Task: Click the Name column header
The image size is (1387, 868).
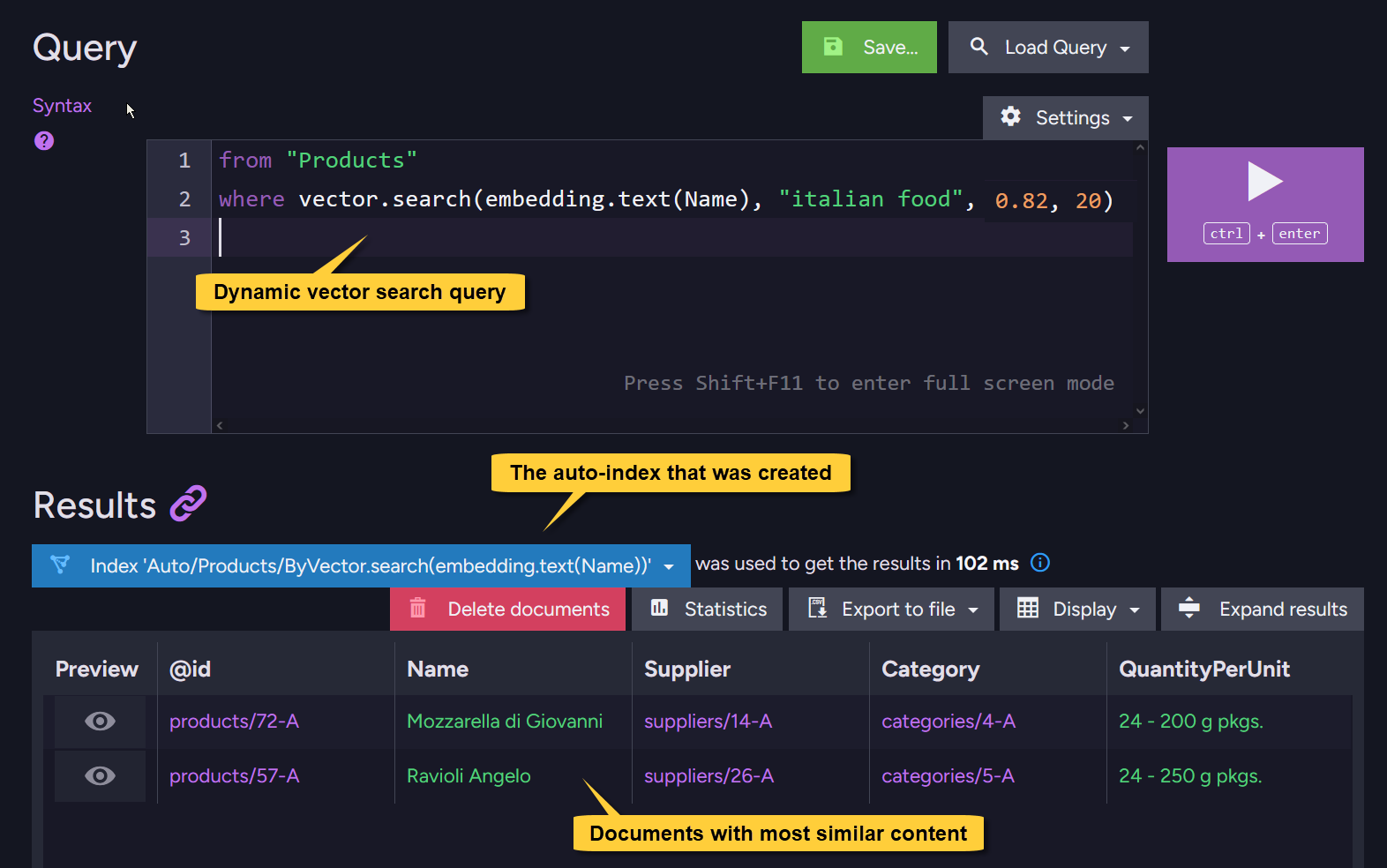Action: (x=438, y=670)
